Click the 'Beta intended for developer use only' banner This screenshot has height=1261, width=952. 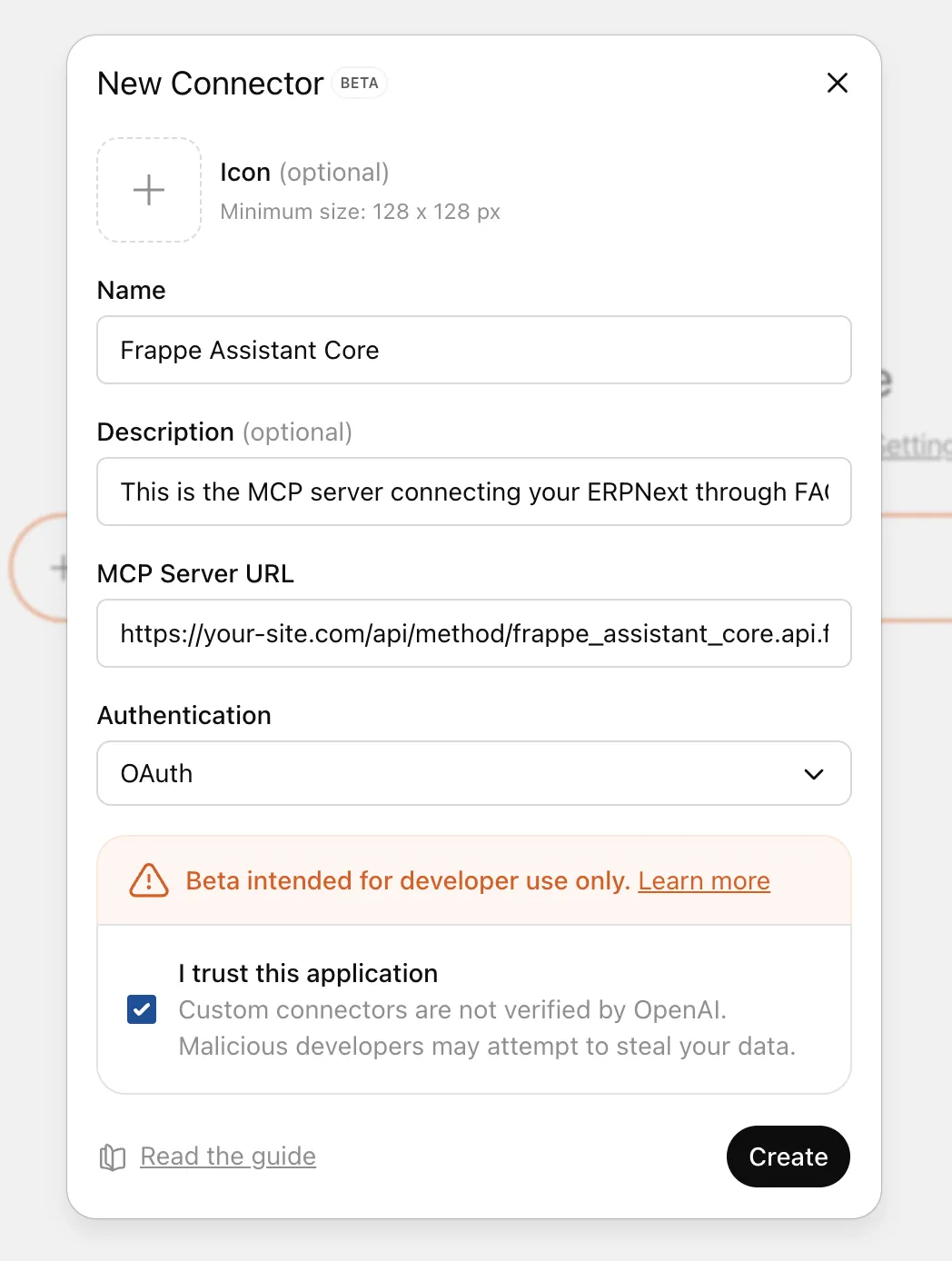[407, 881]
